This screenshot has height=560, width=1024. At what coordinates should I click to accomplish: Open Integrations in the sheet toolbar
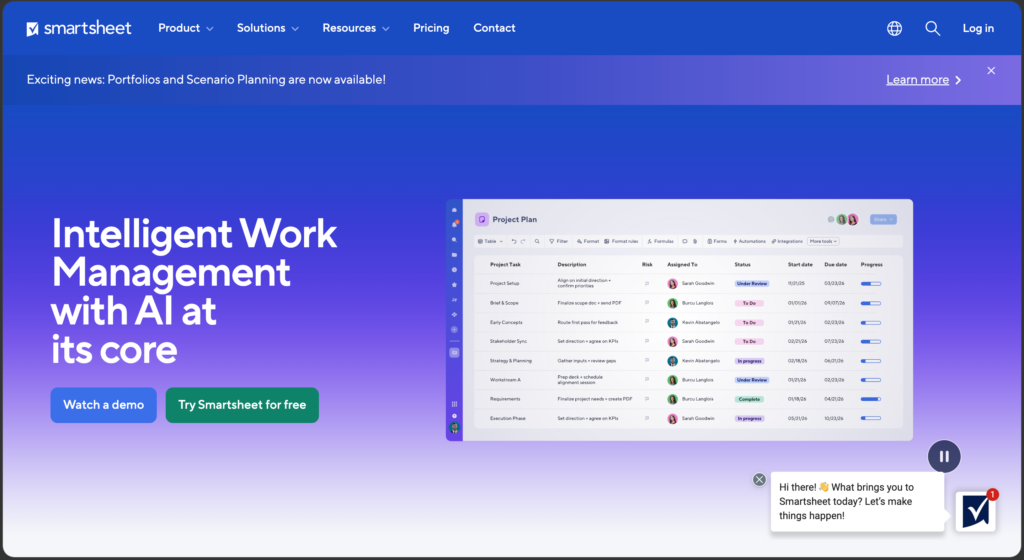click(x=787, y=241)
